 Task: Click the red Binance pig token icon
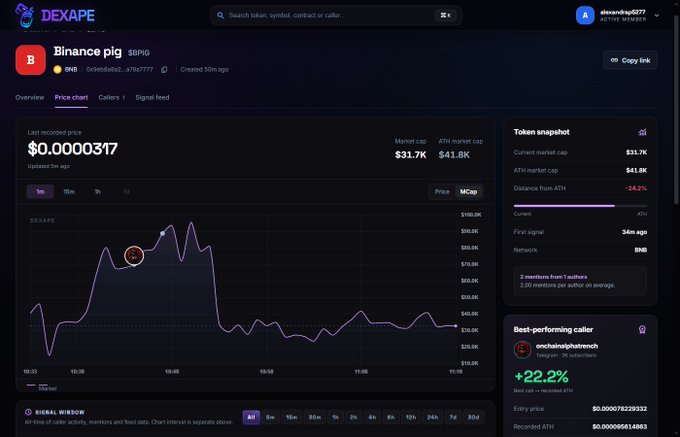30,60
